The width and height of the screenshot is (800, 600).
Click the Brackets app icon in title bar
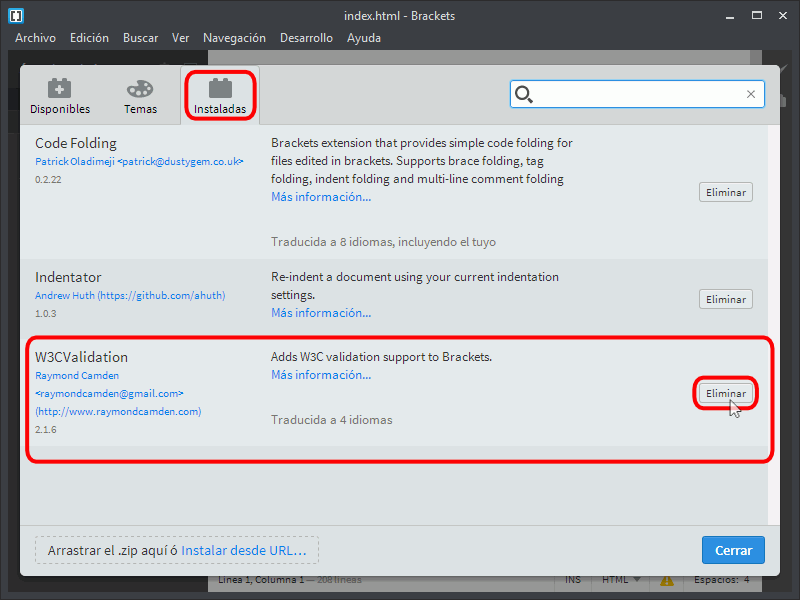(16, 15)
